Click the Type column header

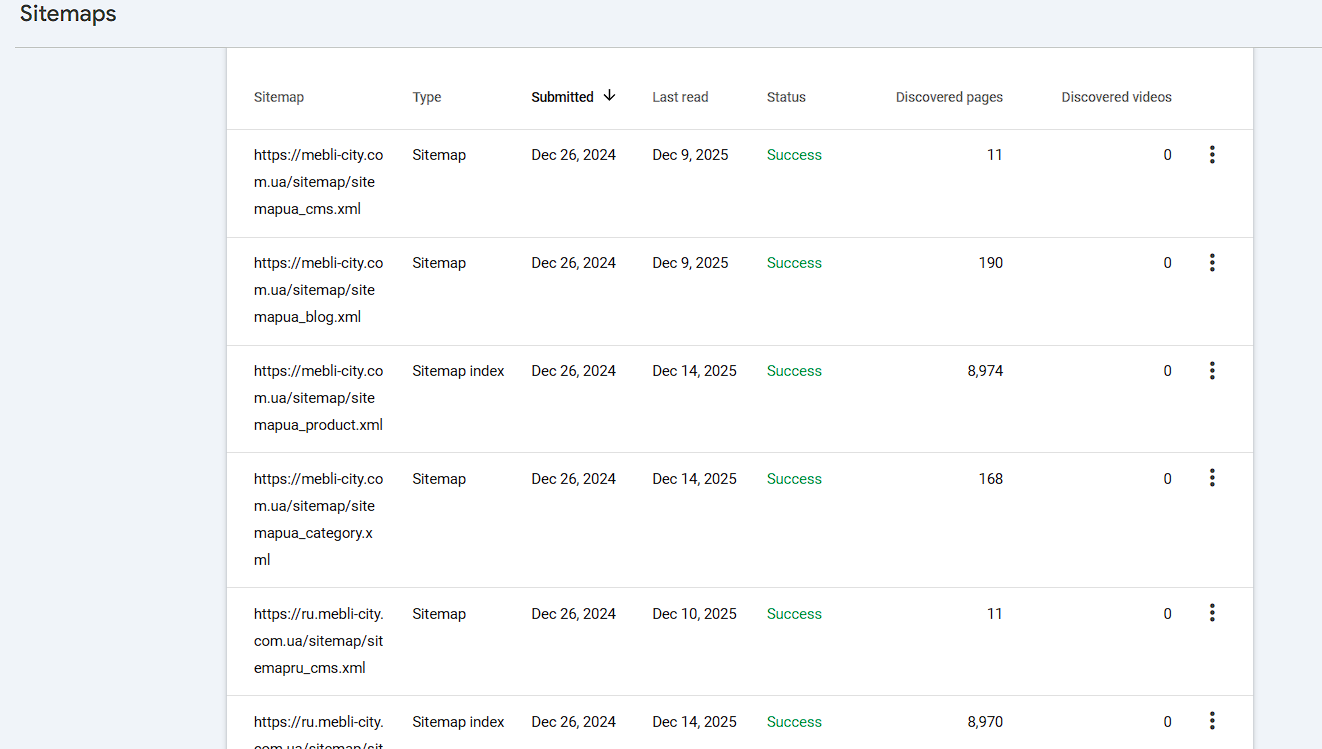pyautogui.click(x=427, y=97)
